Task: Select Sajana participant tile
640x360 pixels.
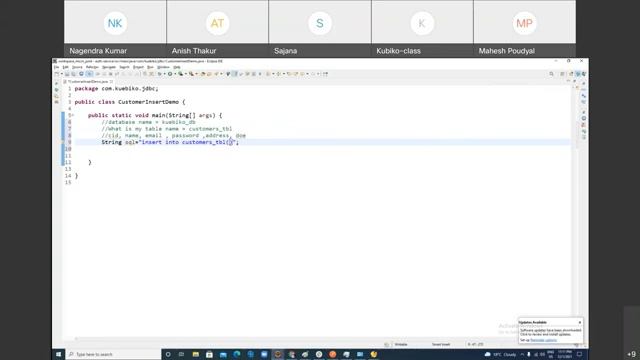Action: [x=320, y=28]
